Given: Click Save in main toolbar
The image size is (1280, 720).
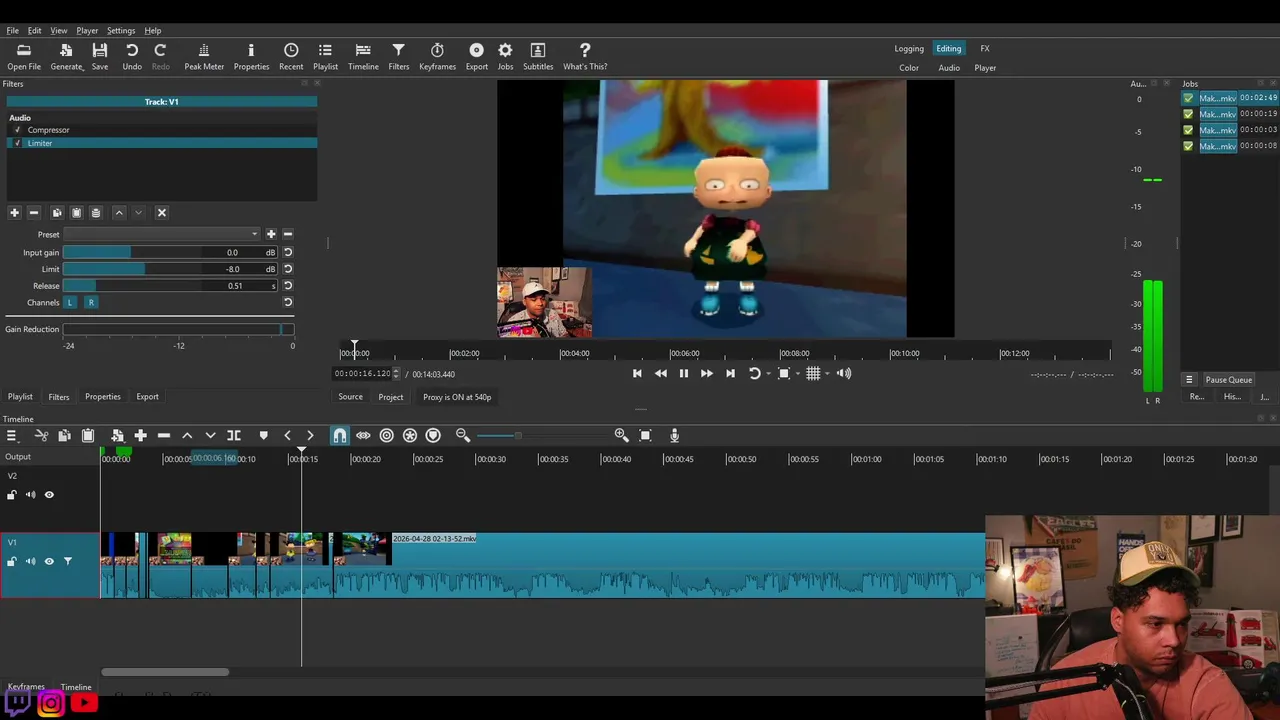Looking at the screenshot, I should tap(100, 57).
